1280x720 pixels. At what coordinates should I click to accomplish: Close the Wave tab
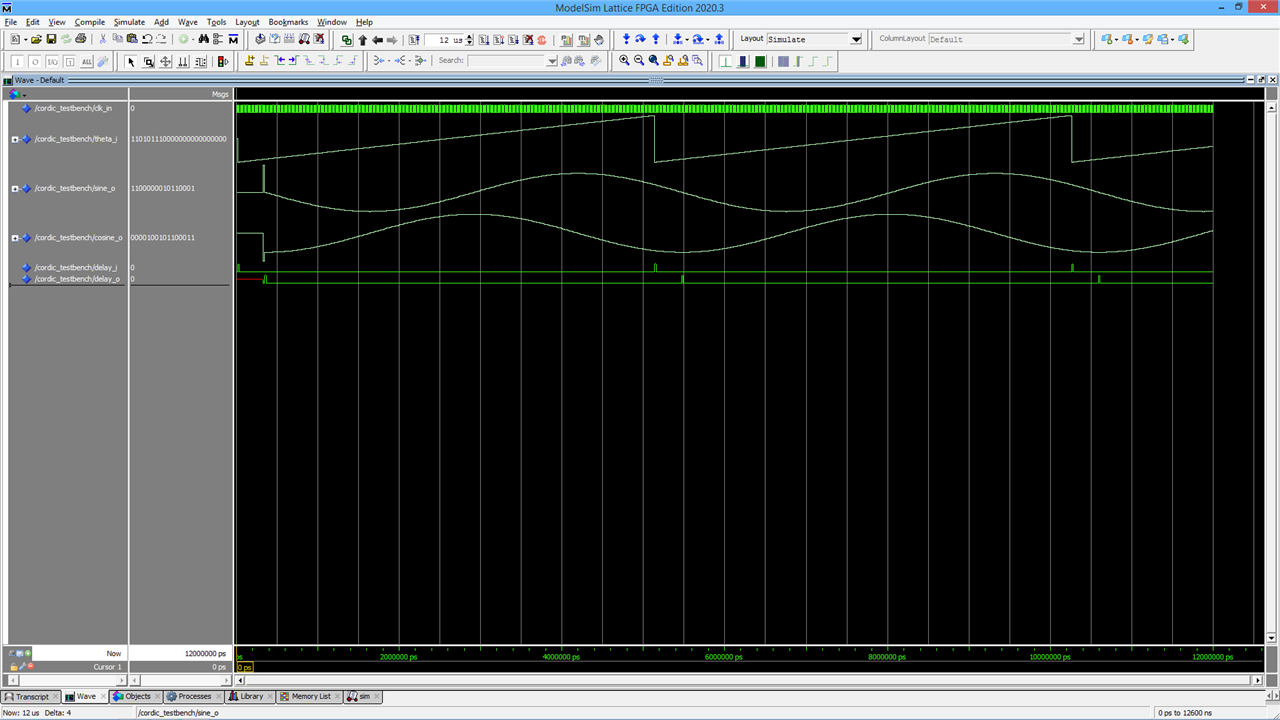point(103,696)
